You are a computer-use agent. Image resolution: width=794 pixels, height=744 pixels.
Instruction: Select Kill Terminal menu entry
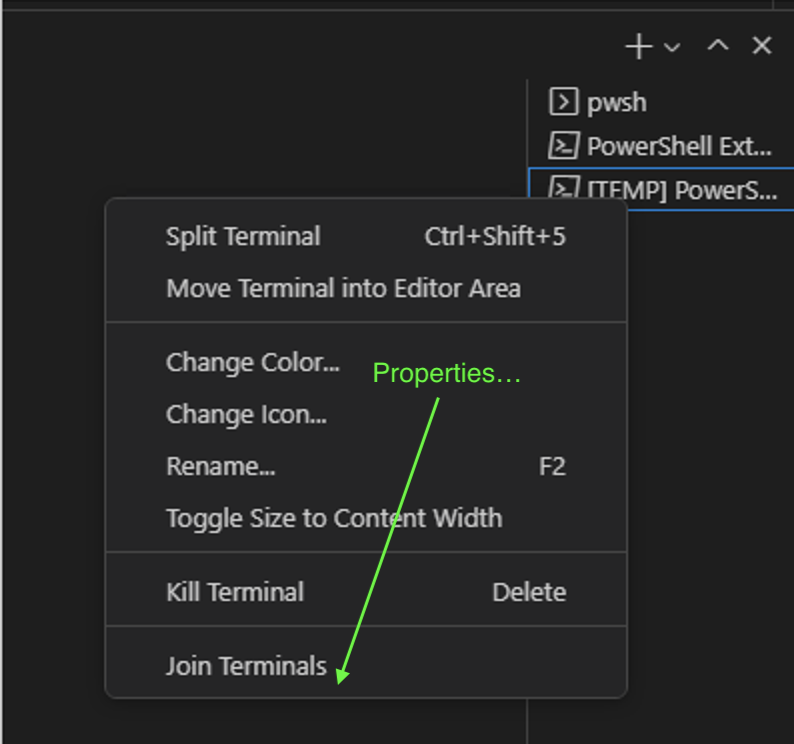coord(366,592)
